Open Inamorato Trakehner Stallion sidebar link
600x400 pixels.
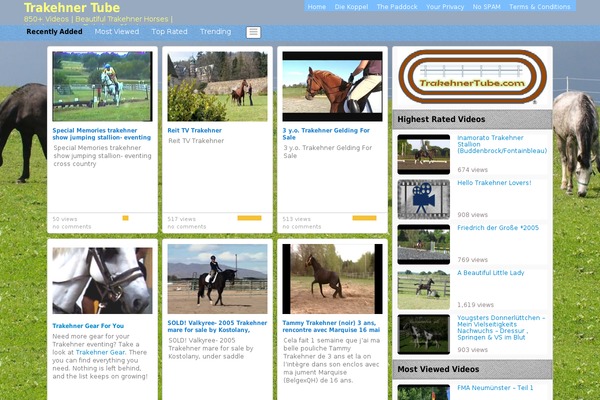click(x=502, y=144)
